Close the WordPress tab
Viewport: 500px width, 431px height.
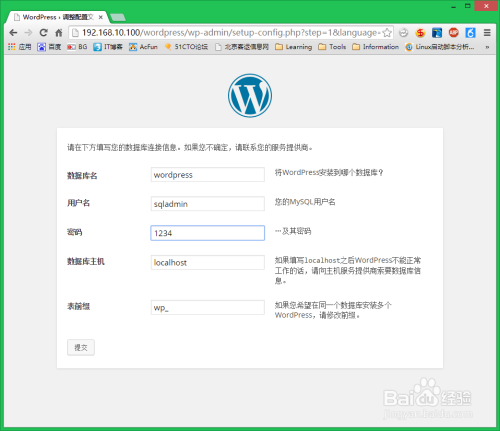click(x=101, y=17)
